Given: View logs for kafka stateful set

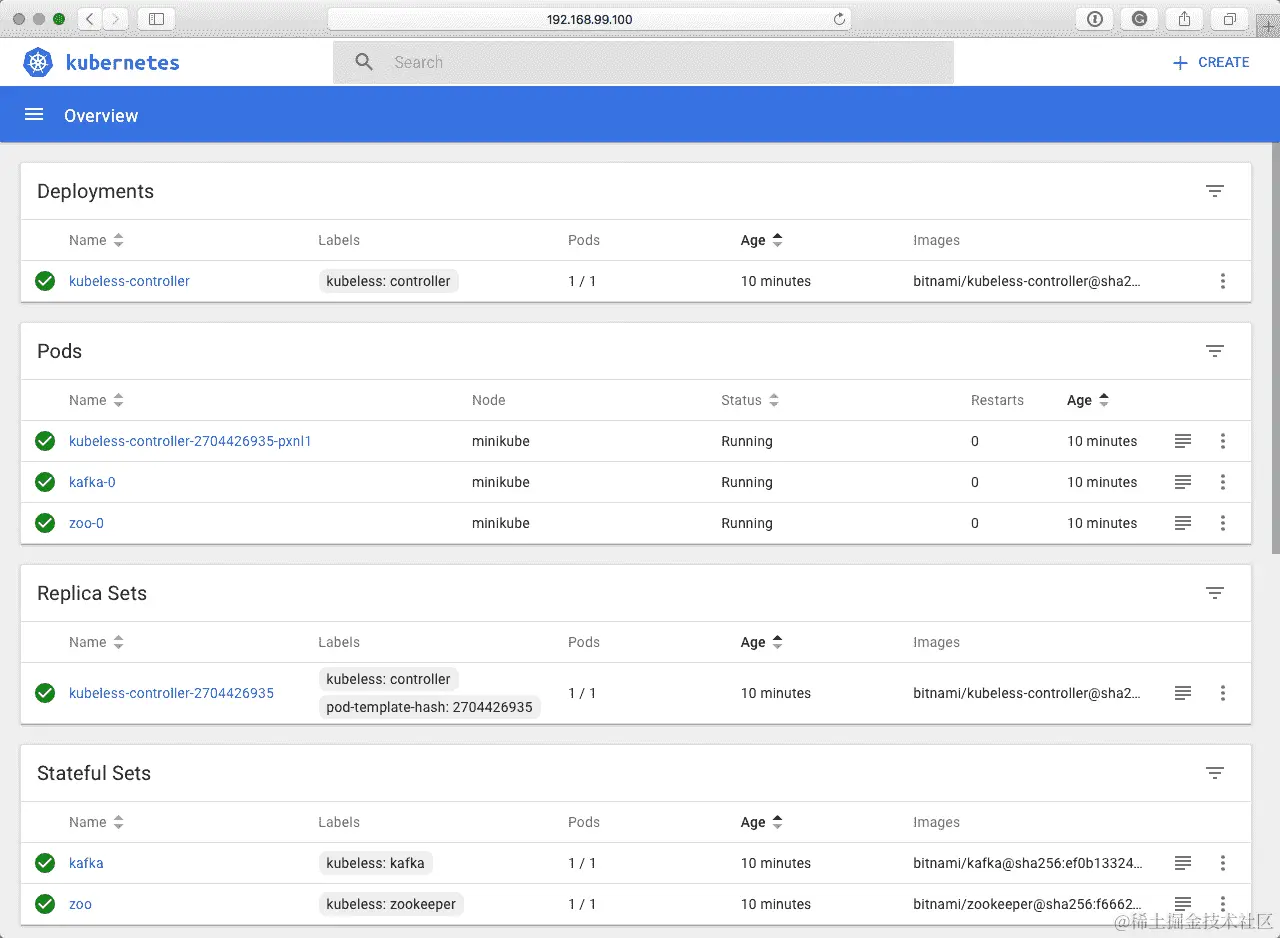Looking at the screenshot, I should [1183, 863].
